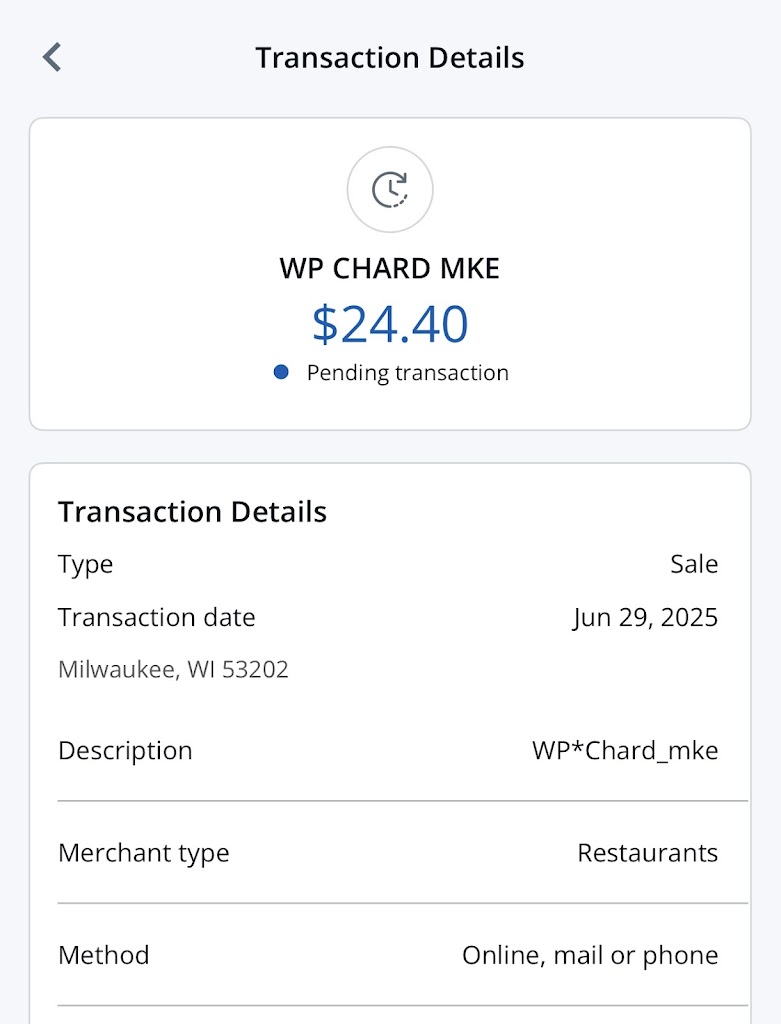Viewport: 781px width, 1024px height.
Task: Click the pending clock icon
Action: click(x=390, y=189)
